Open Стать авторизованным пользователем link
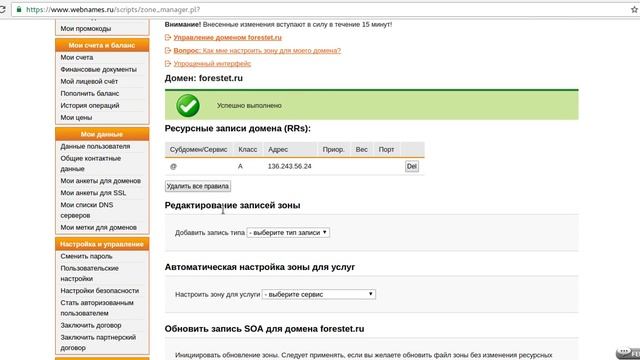 coord(97,308)
